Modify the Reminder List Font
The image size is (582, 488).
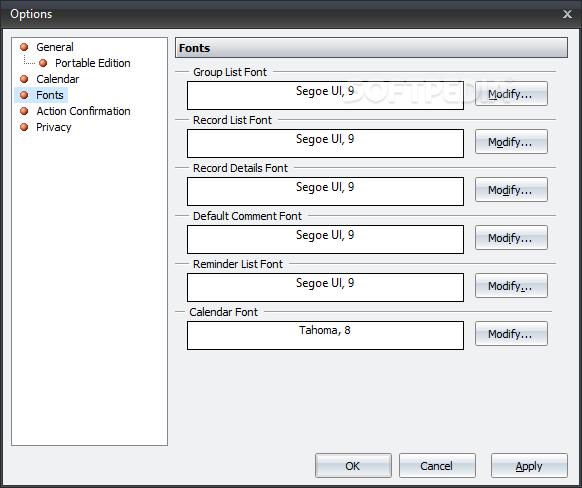(511, 286)
